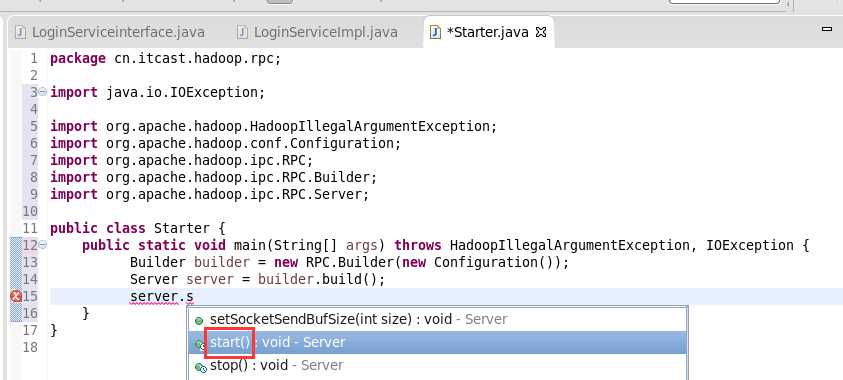
Task: Close the Starter.java tab
Action: pyautogui.click(x=541, y=32)
